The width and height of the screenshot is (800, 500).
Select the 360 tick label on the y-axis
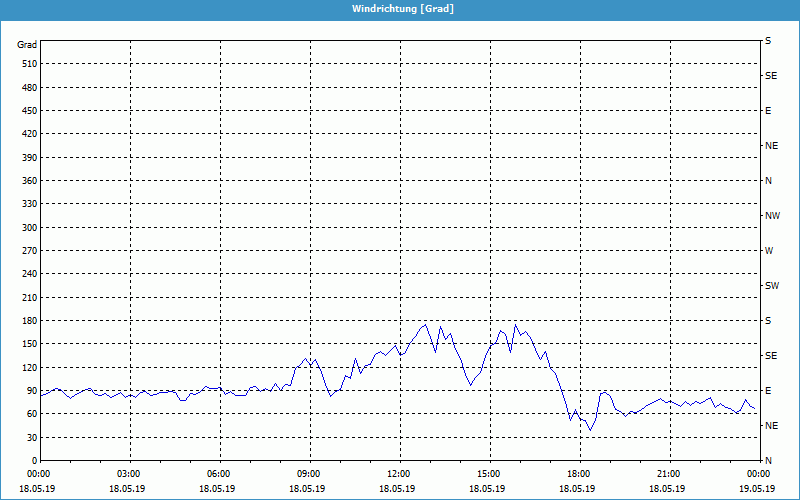coord(27,181)
